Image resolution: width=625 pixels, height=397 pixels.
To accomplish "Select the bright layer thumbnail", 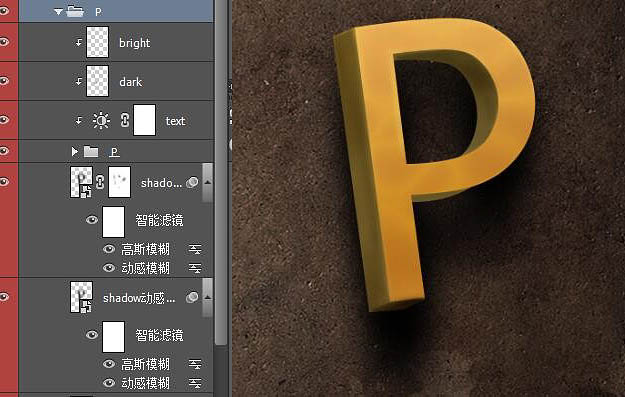I will click(97, 42).
